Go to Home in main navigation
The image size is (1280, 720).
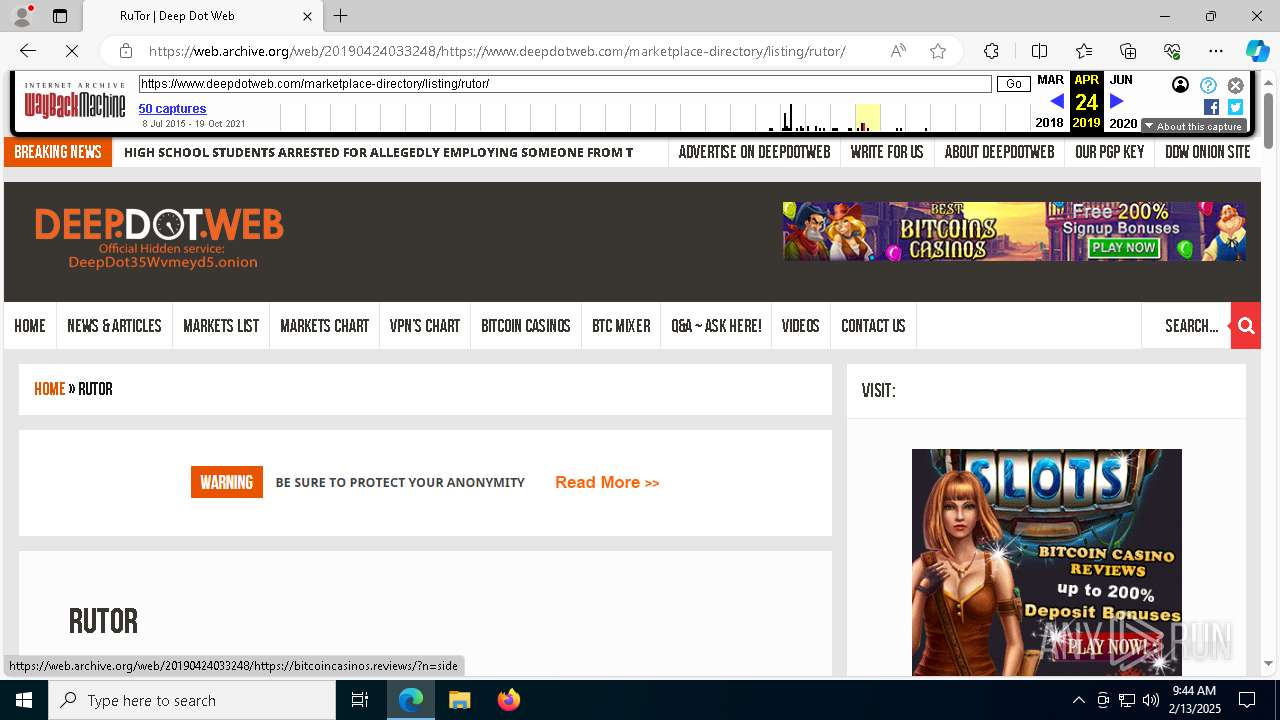[x=30, y=326]
